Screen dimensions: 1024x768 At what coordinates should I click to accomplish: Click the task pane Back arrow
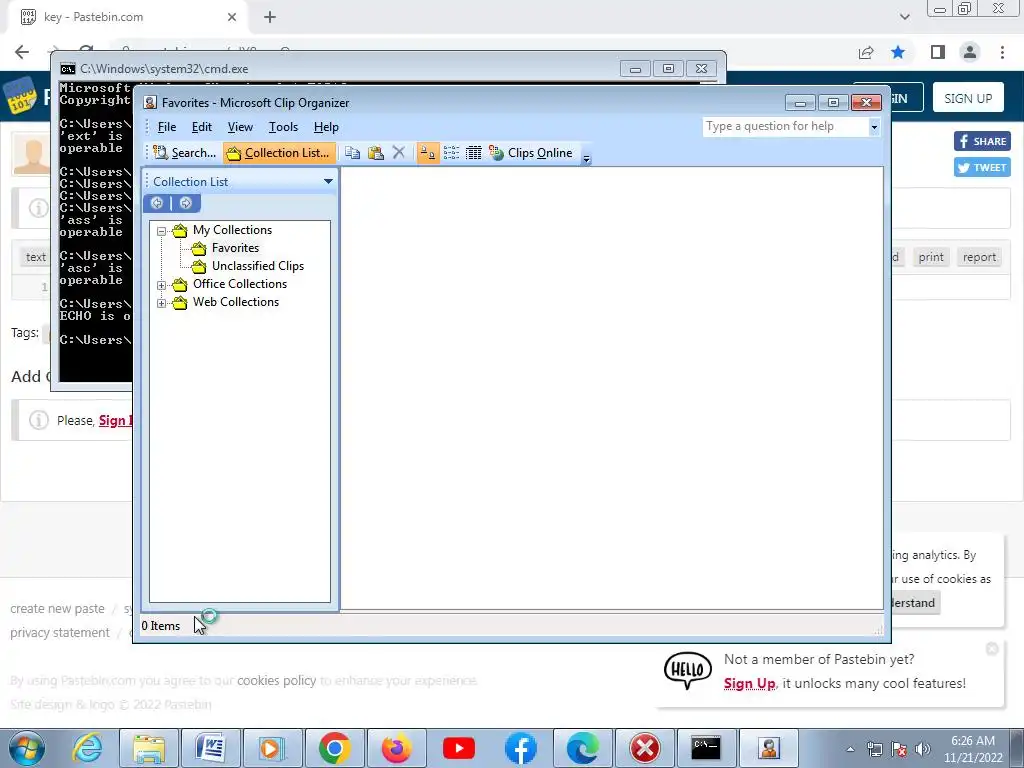point(157,203)
